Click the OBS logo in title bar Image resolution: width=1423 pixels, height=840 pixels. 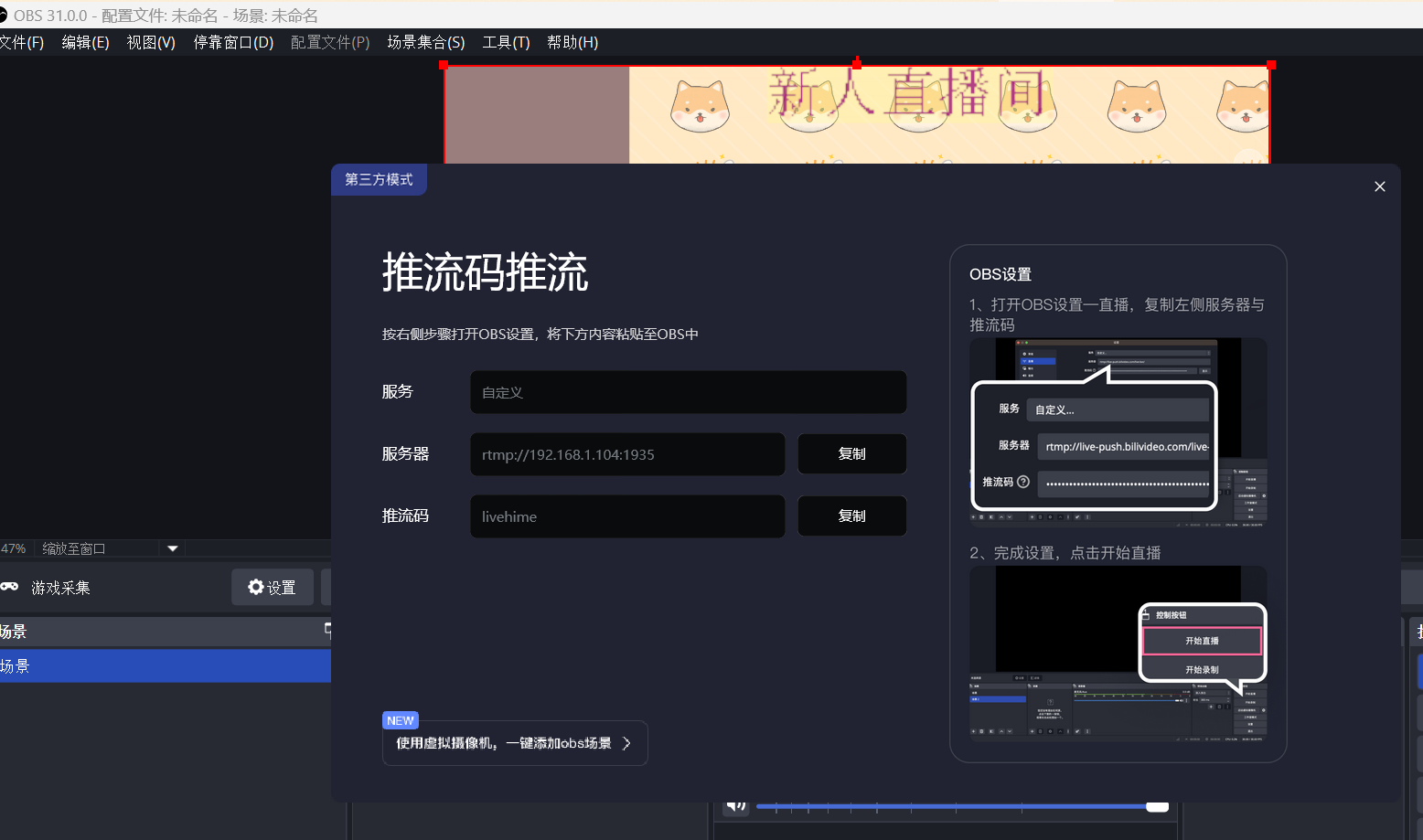click(3, 15)
